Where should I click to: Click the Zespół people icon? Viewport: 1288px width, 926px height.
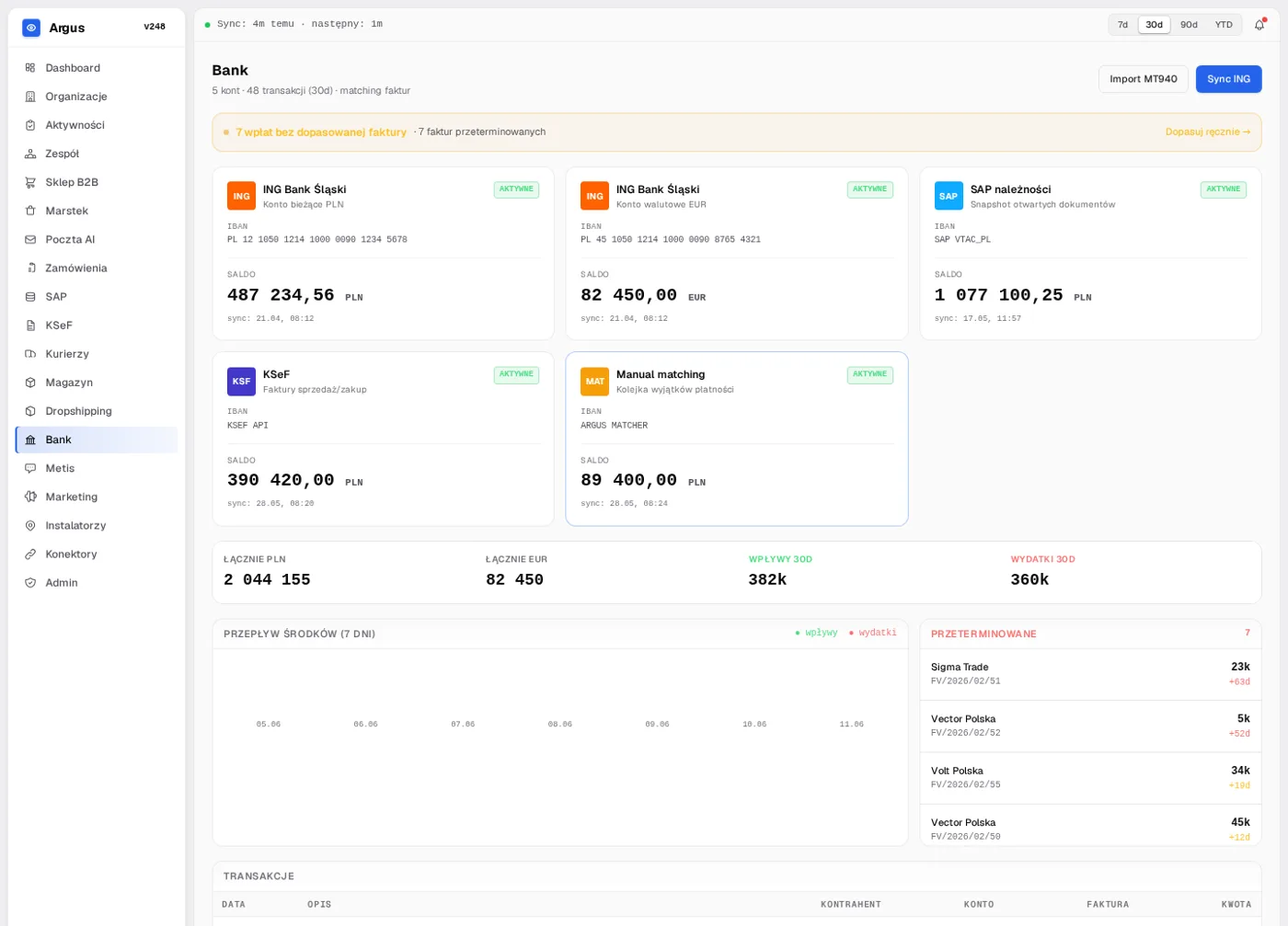30,154
